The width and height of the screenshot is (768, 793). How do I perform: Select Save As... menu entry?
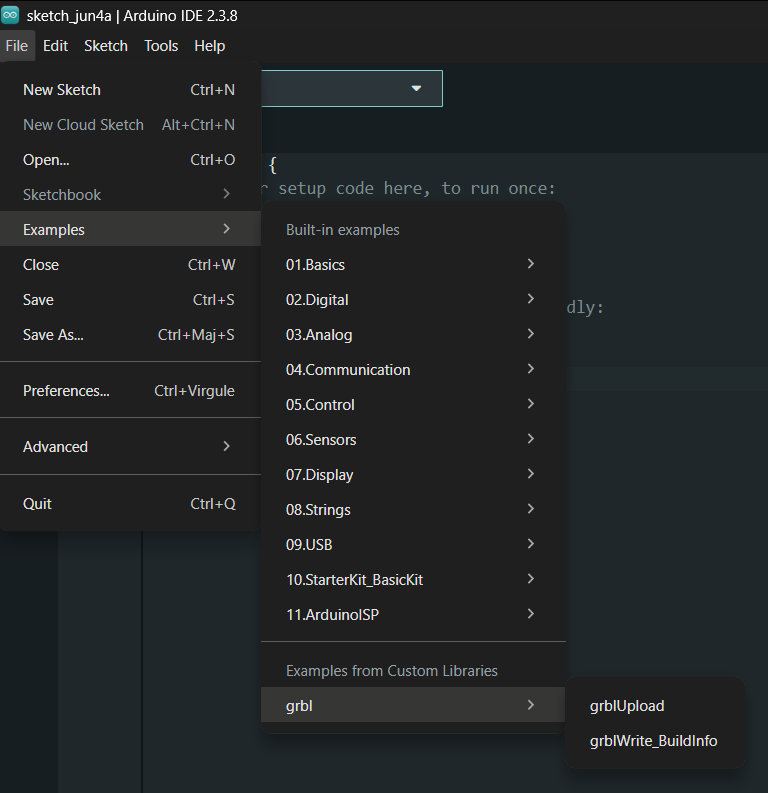point(130,335)
